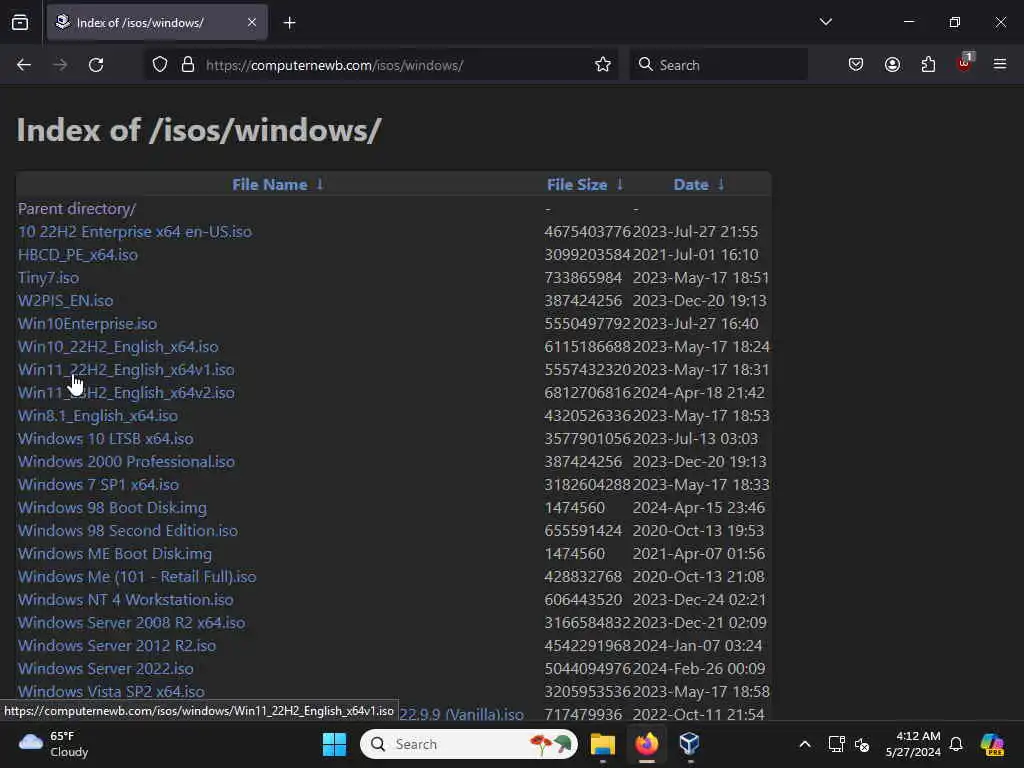Reload the current page
Image resolution: width=1024 pixels, height=768 pixels.
[x=96, y=65]
